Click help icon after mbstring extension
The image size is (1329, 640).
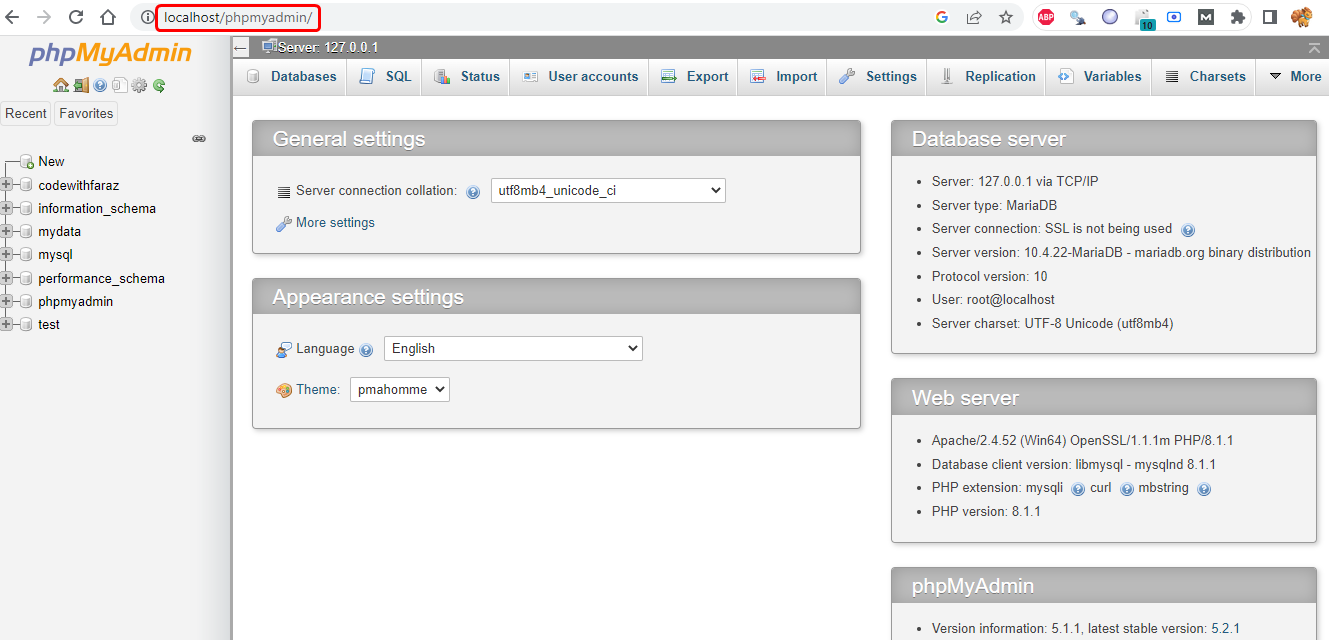click(x=1204, y=489)
